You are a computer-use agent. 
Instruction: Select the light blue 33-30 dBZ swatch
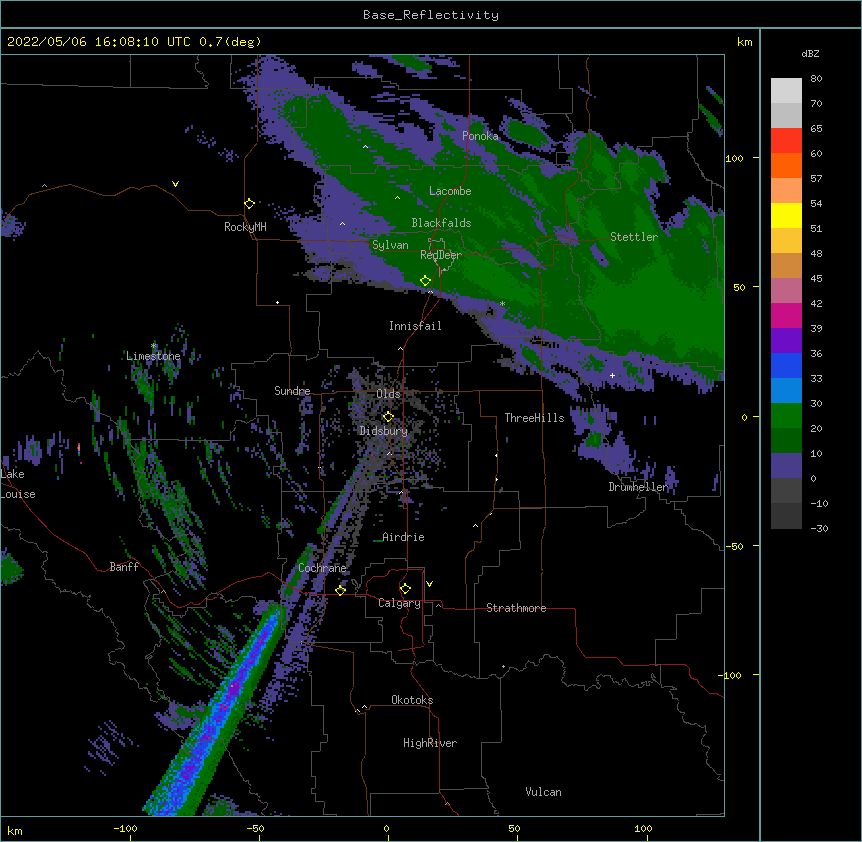(786, 390)
